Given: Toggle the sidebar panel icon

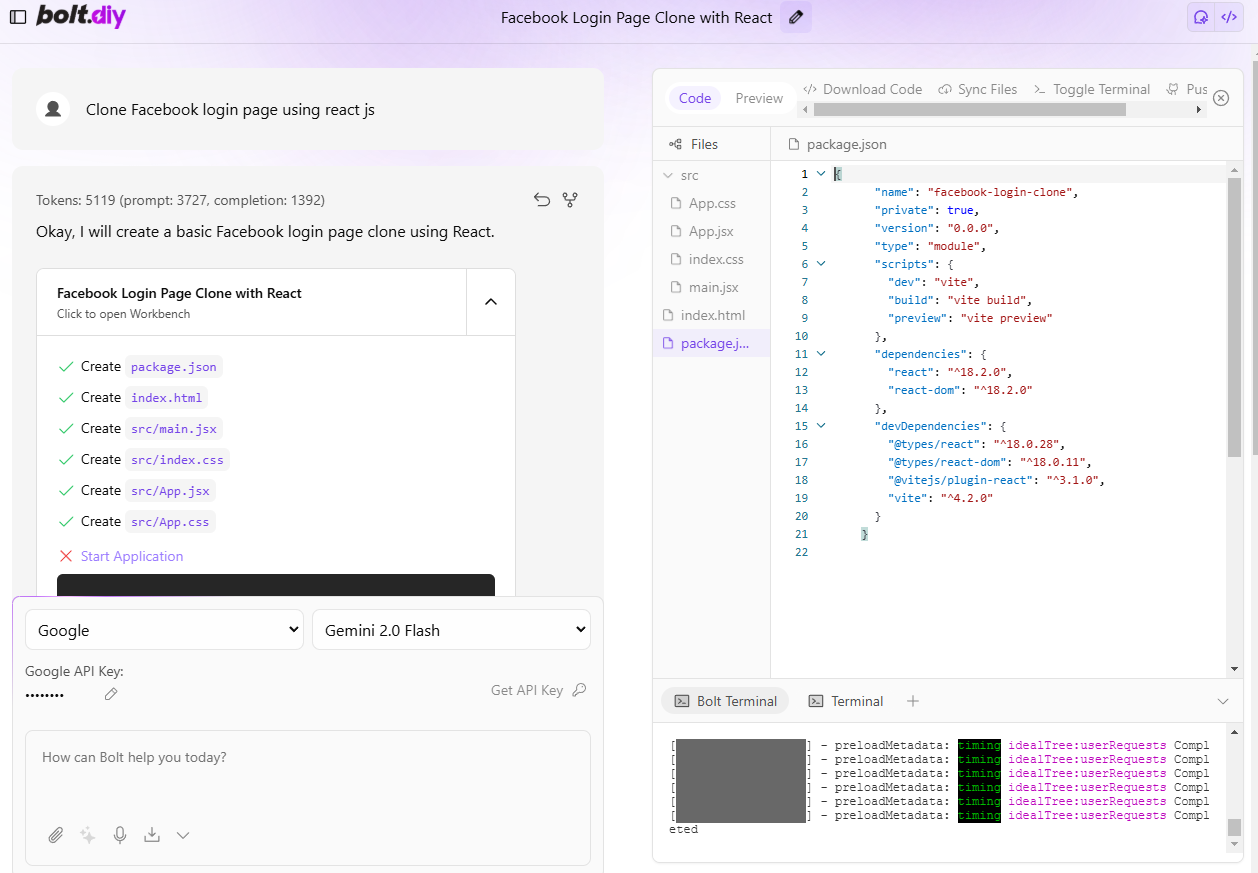Looking at the screenshot, I should [18, 17].
